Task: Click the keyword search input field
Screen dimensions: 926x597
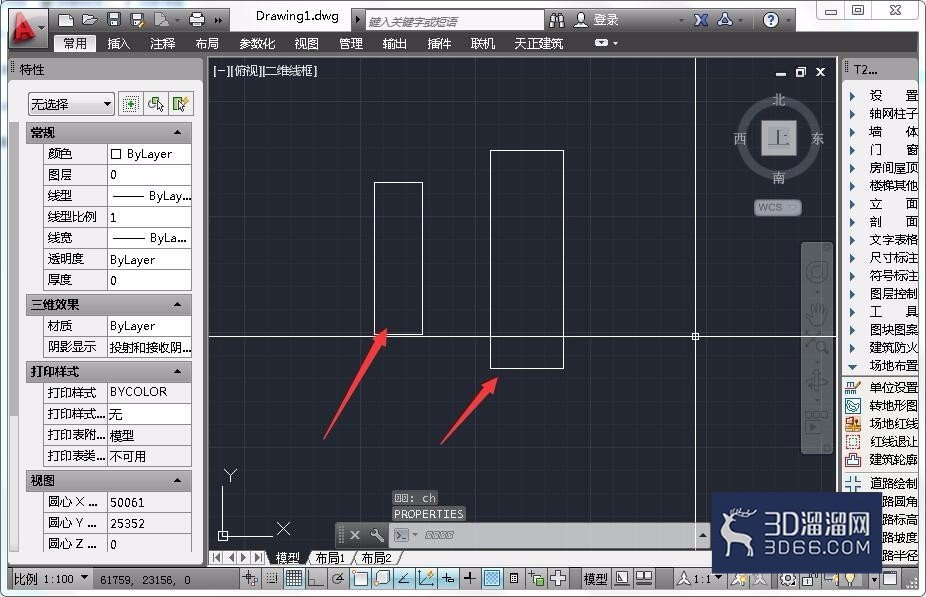Action: point(454,22)
